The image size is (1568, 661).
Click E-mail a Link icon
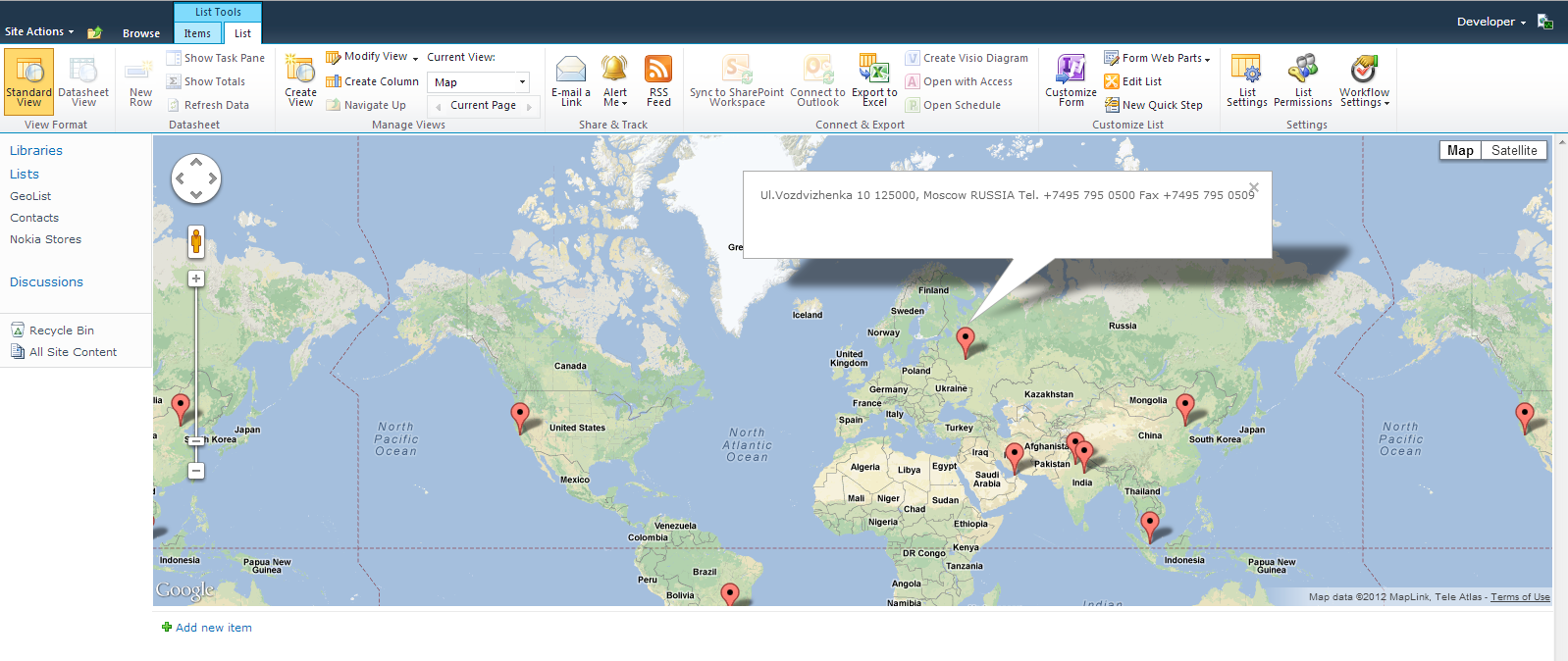(x=571, y=81)
